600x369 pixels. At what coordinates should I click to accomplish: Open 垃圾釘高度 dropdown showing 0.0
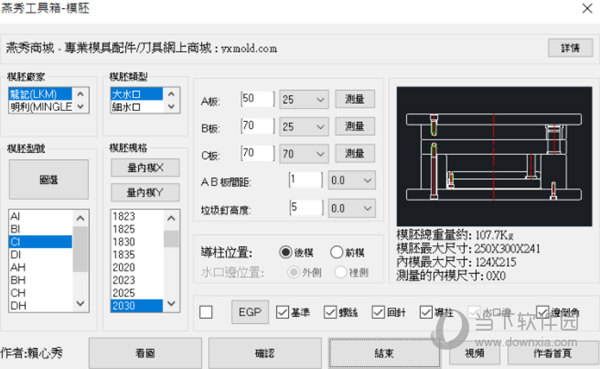point(352,209)
